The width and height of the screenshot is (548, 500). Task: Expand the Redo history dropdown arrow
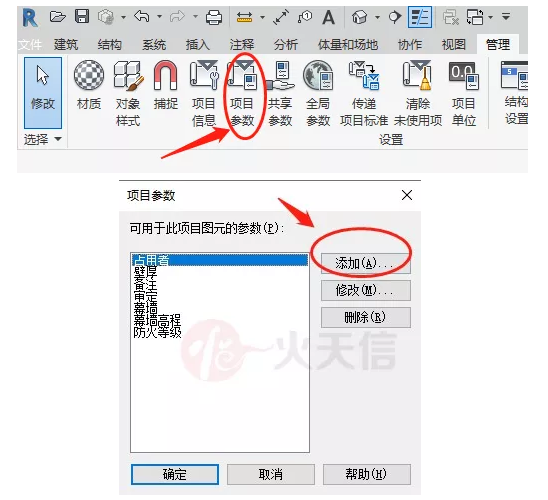click(x=195, y=16)
